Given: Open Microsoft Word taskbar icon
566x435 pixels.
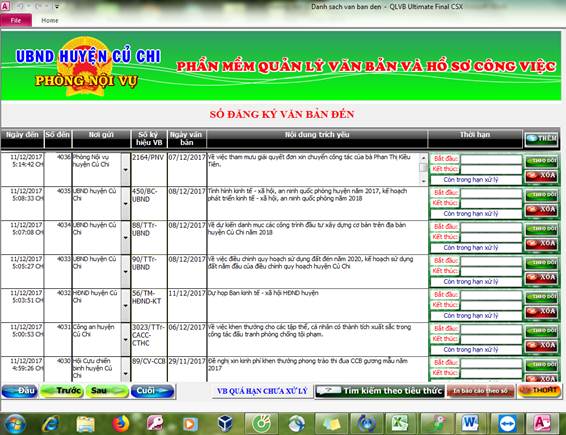Looking at the screenshot, I should point(470,423).
